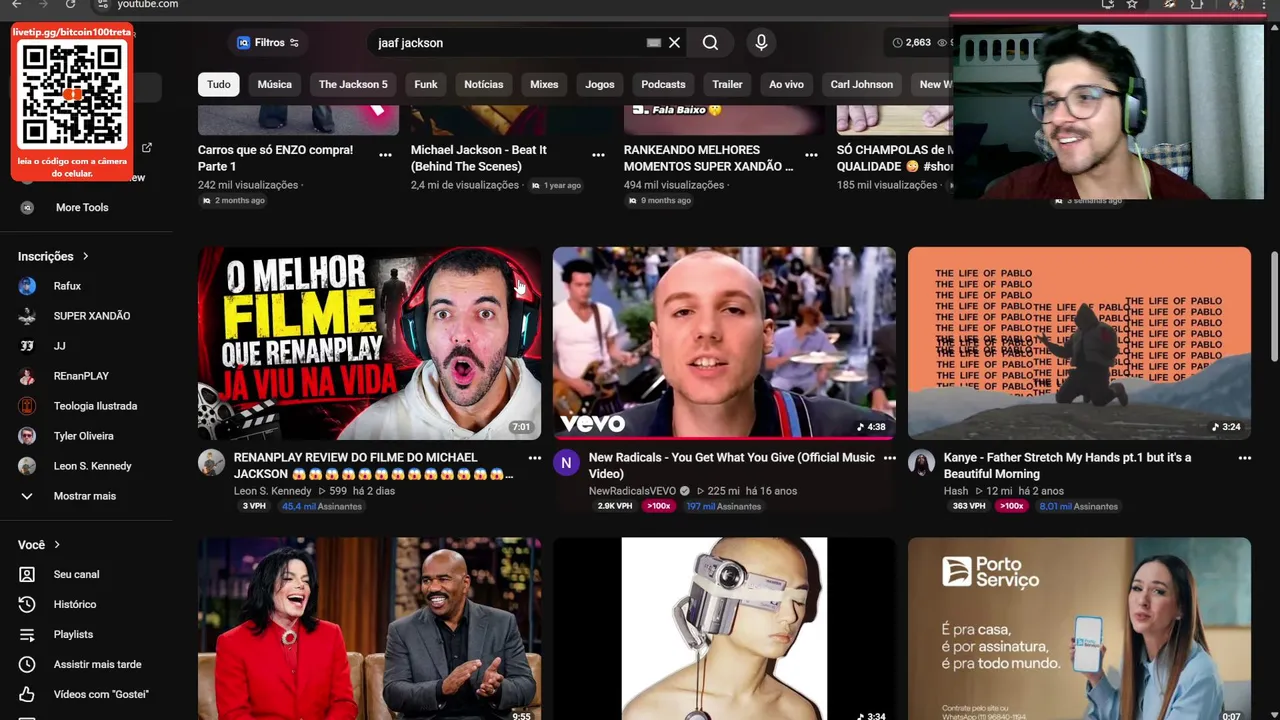Start voice search with microphone icon
Screen dimensions: 1280x720
[x=761, y=43]
